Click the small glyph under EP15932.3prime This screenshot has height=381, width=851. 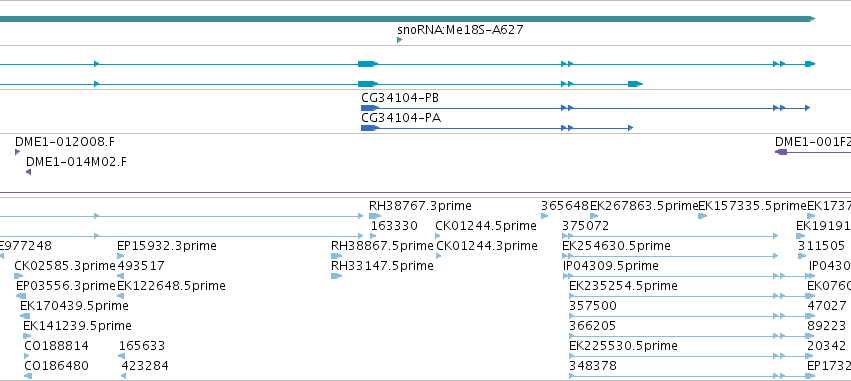point(120,256)
